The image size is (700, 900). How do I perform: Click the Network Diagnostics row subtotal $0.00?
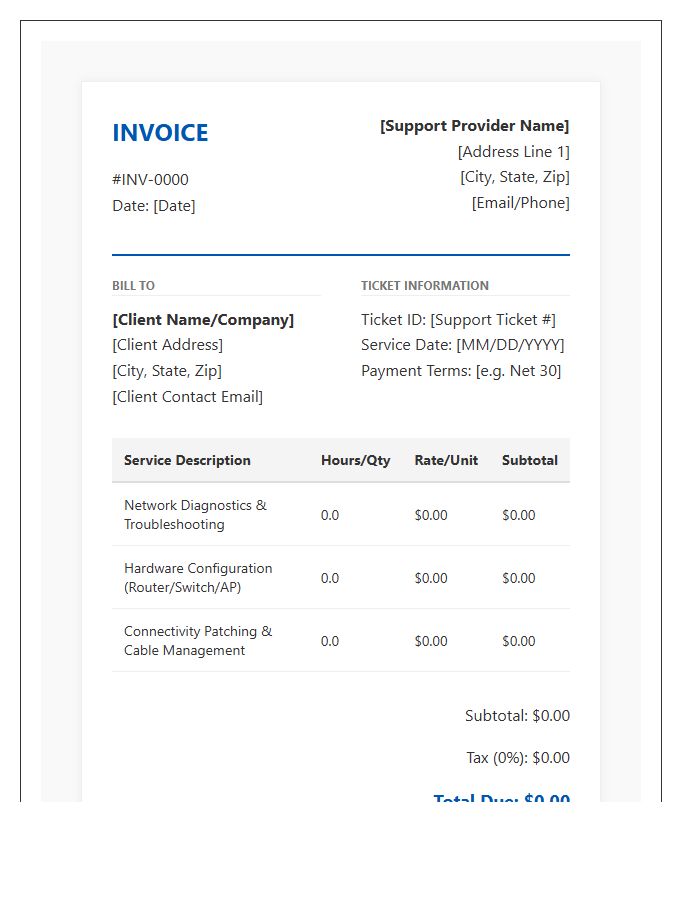click(x=519, y=515)
